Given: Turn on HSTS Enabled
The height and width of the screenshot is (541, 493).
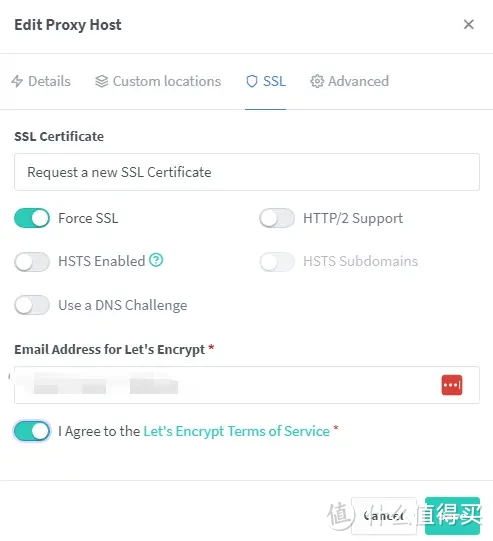Looking at the screenshot, I should click(x=32, y=262).
